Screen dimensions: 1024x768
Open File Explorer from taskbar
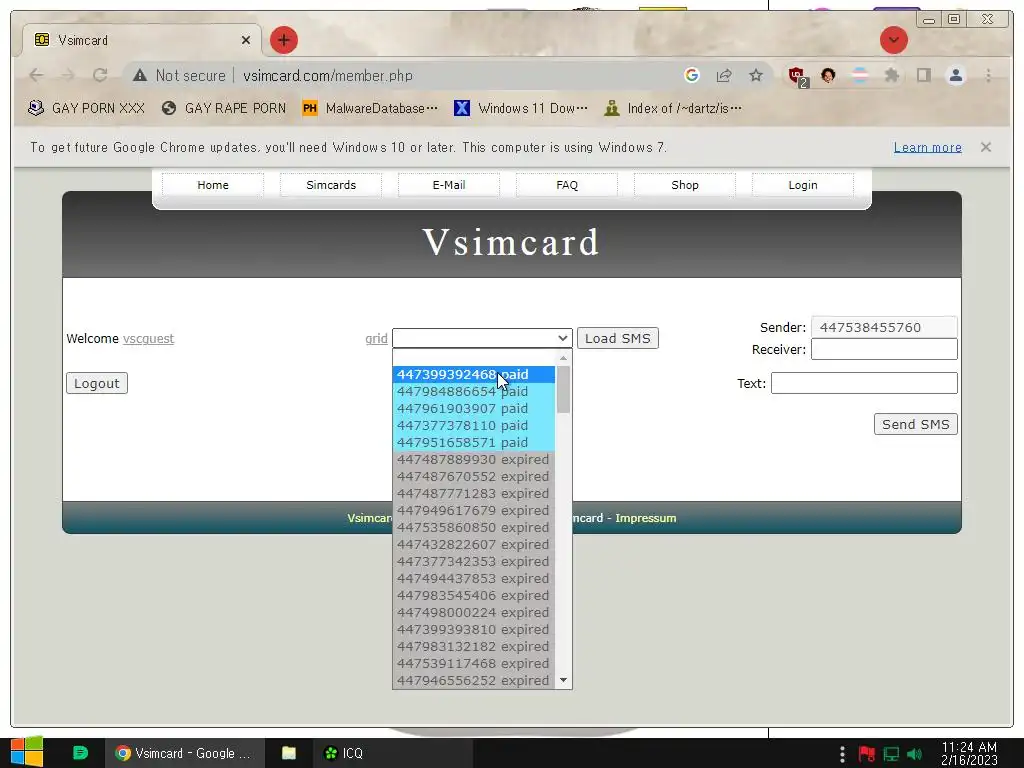pos(289,753)
